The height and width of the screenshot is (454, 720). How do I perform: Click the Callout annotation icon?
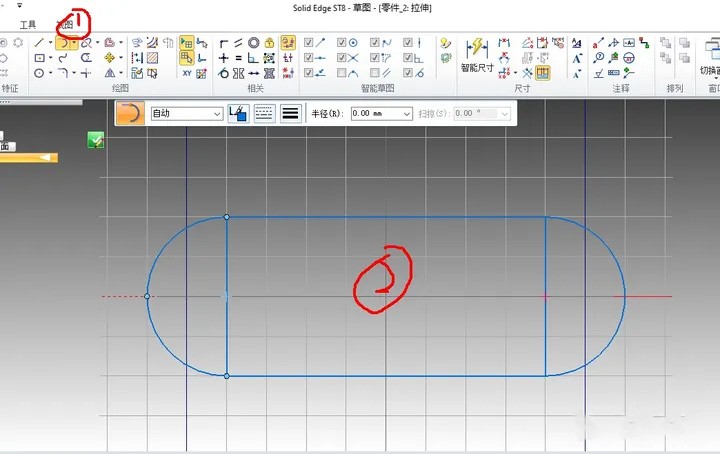pos(598,43)
